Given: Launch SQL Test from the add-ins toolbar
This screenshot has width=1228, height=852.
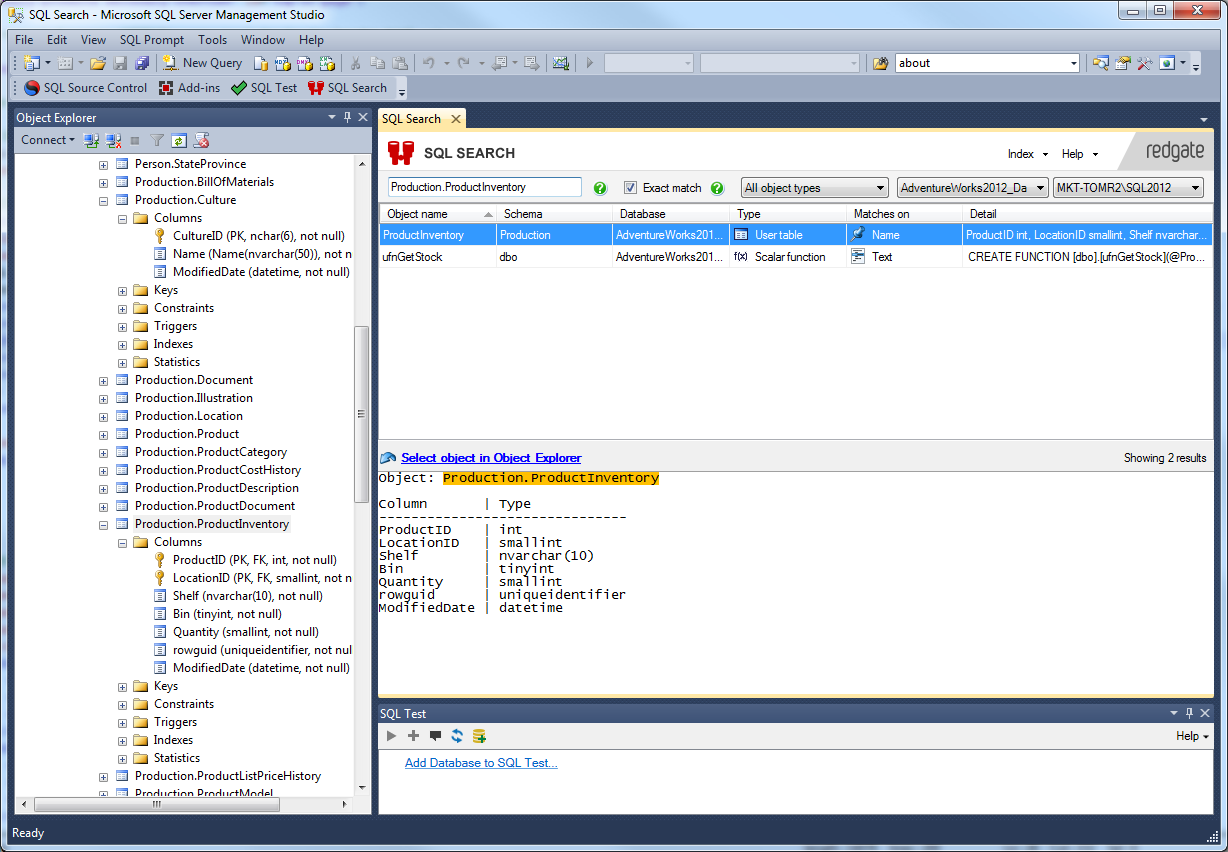Looking at the screenshot, I should click(263, 88).
